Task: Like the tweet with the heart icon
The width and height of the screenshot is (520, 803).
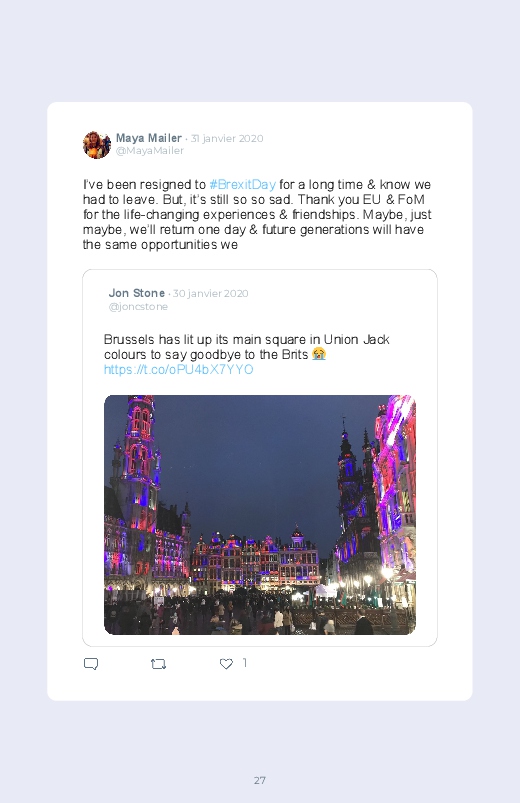Action: [x=226, y=664]
